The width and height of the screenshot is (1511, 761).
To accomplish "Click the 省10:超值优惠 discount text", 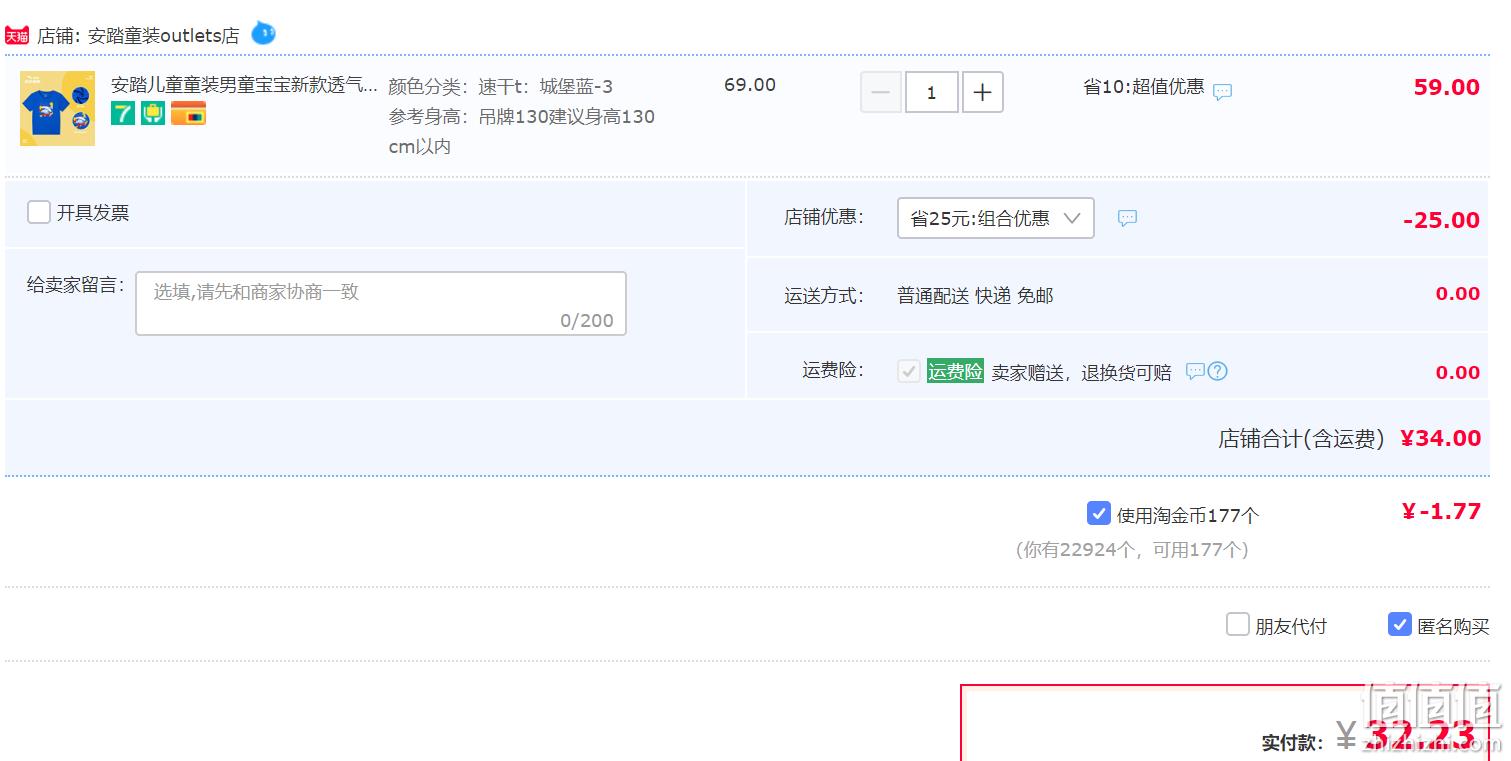I will [1144, 87].
